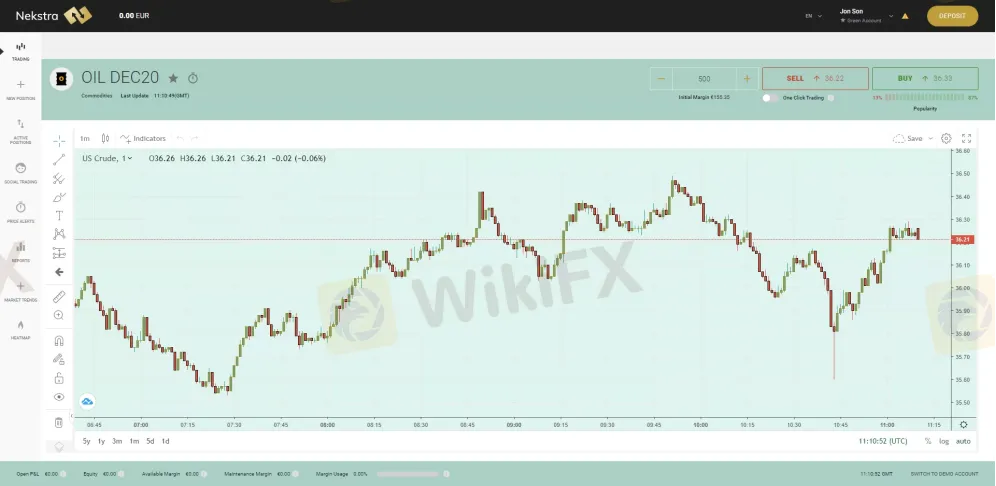Viewport: 996px width, 486px height.
Task: Expand the US Crude symbol legend dropdown
Action: coord(131,158)
